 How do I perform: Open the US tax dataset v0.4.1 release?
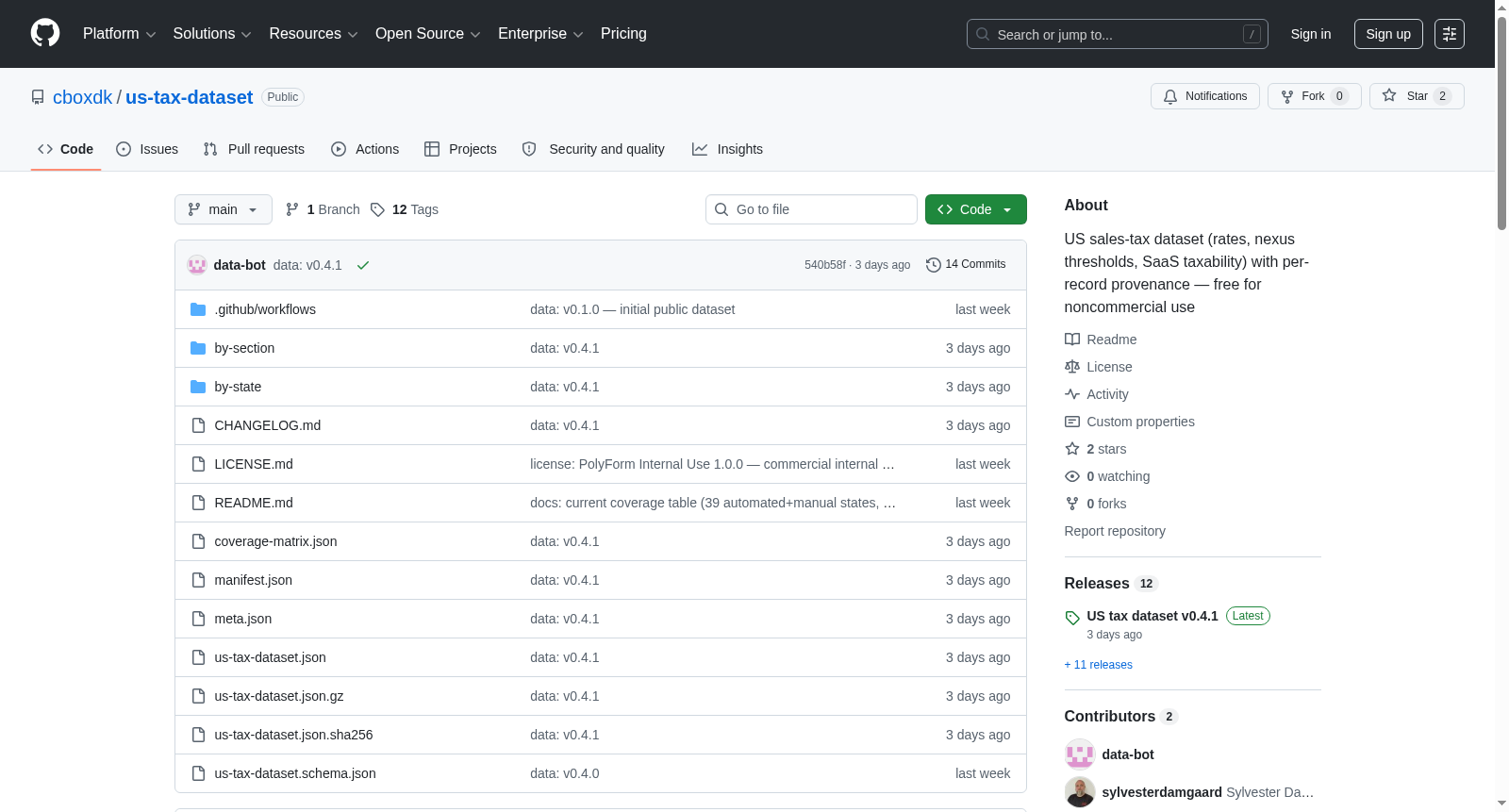(1152, 616)
